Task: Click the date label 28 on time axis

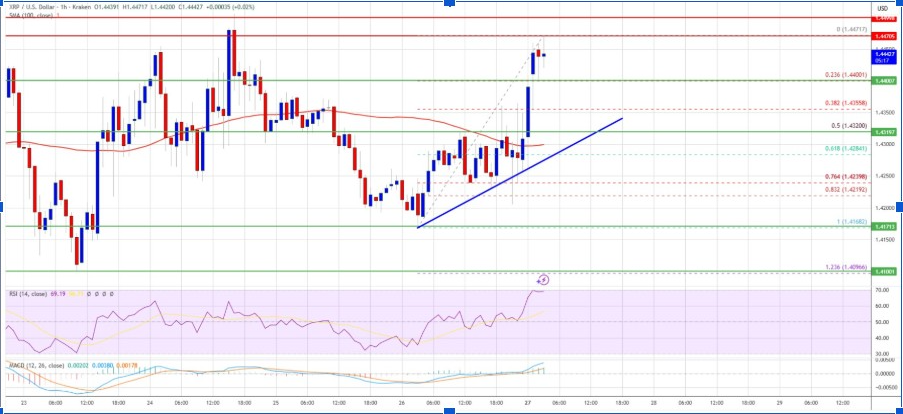Action: pyautogui.click(x=652, y=403)
